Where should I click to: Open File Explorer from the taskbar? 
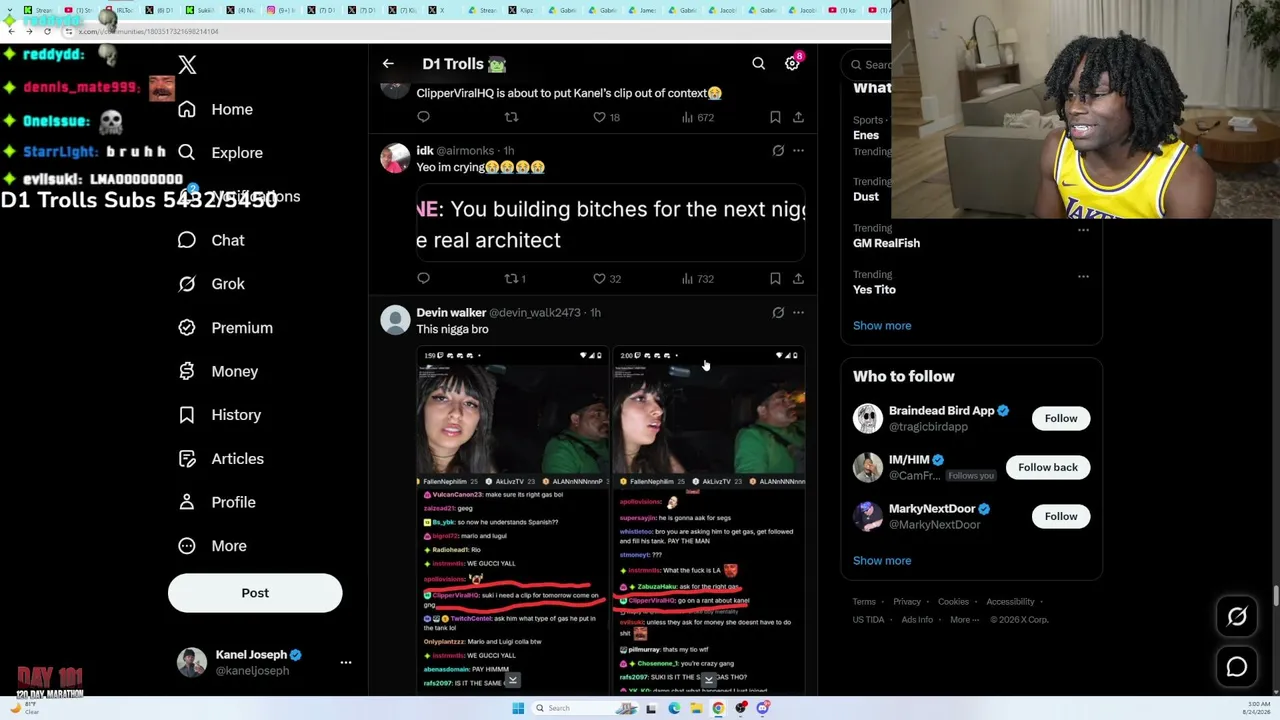click(696, 708)
